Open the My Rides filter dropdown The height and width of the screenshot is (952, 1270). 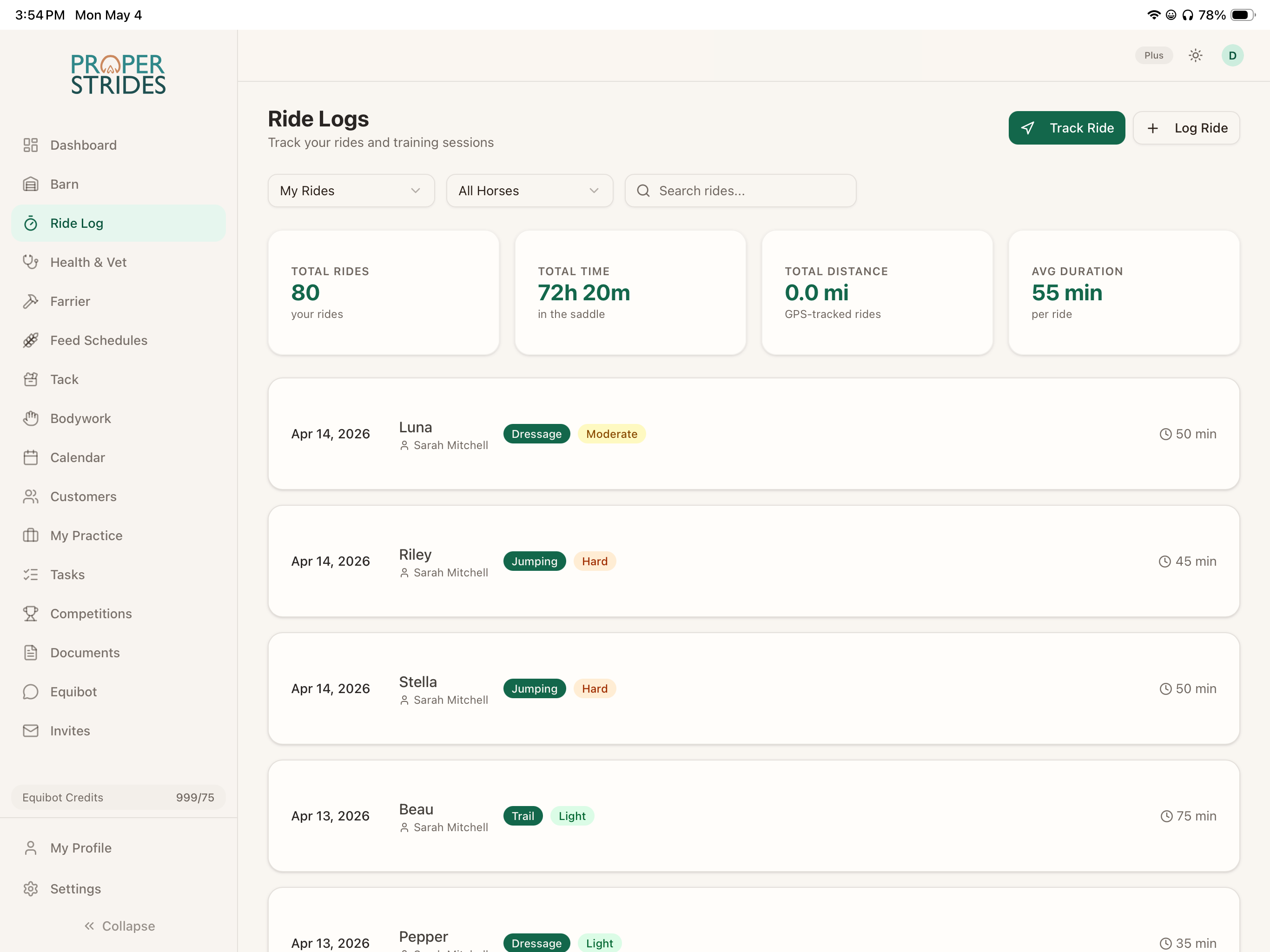tap(351, 191)
